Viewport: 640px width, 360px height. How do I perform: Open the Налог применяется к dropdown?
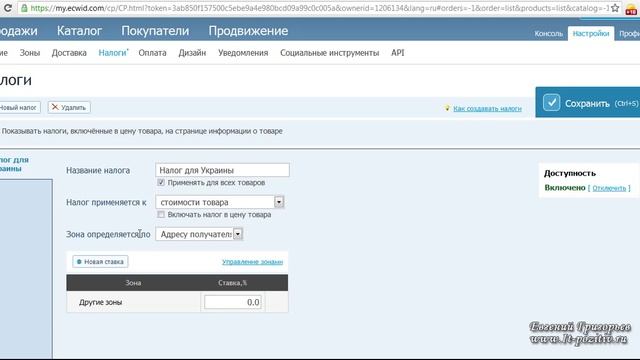click(220, 202)
